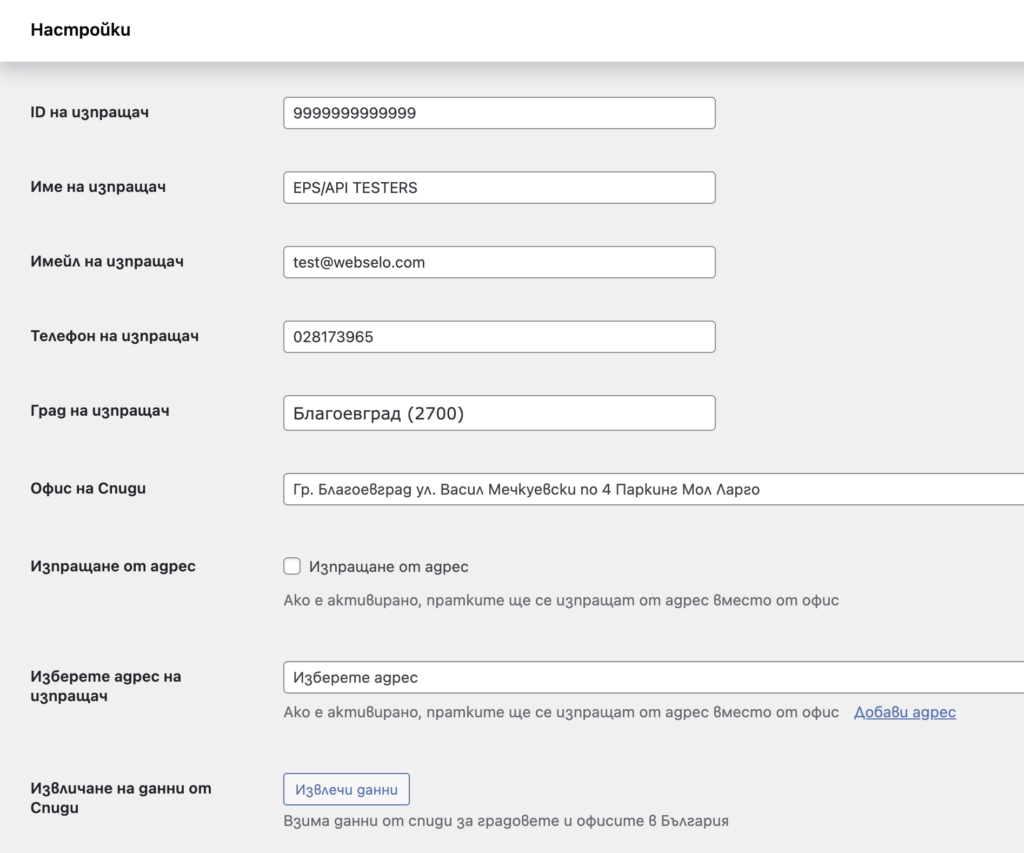This screenshot has height=853, width=1024.
Task: Open the 'Офис на Спиди' dropdown
Action: pyautogui.click(x=652, y=490)
